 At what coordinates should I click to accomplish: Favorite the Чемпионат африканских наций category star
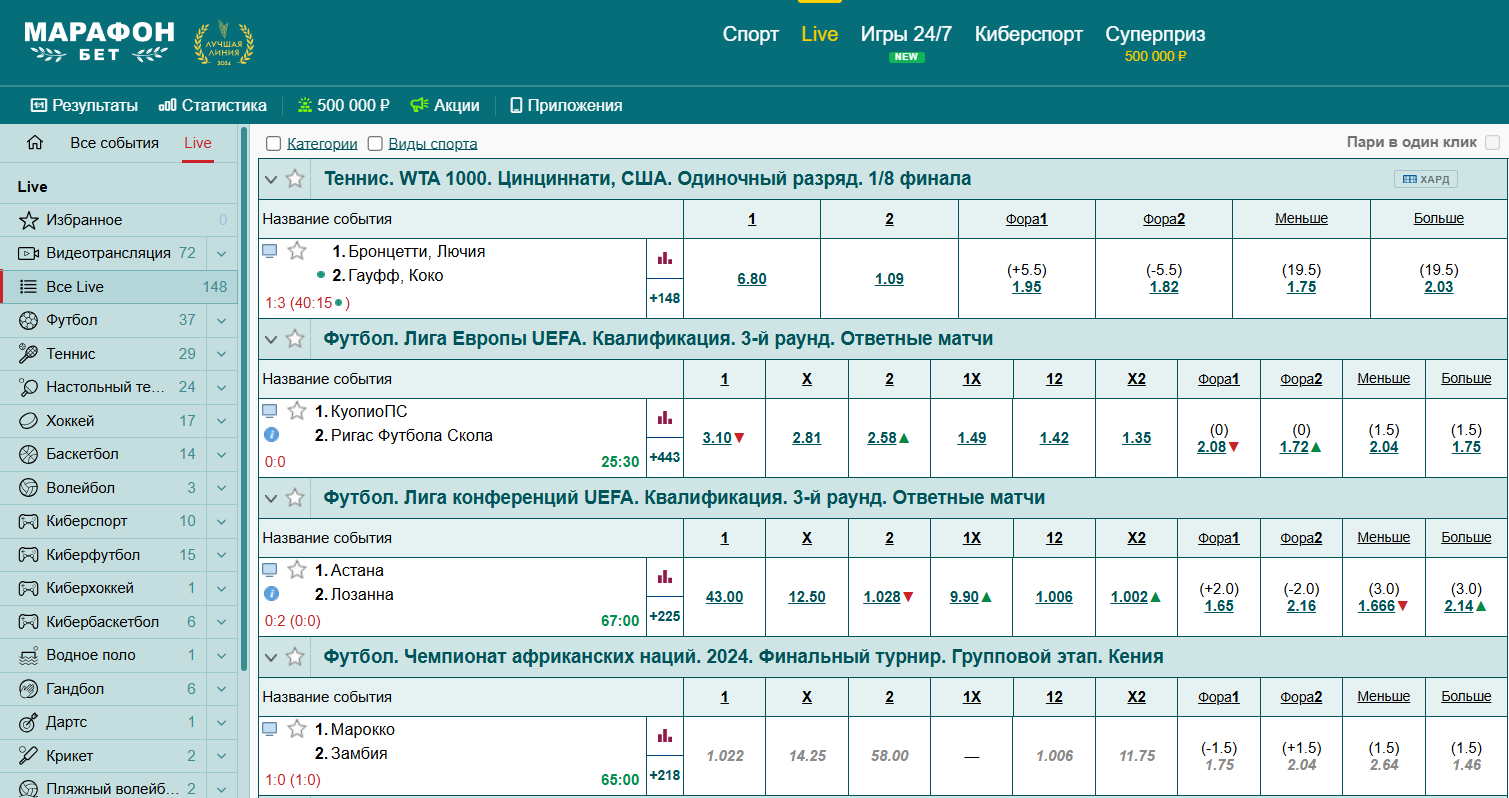coord(295,657)
